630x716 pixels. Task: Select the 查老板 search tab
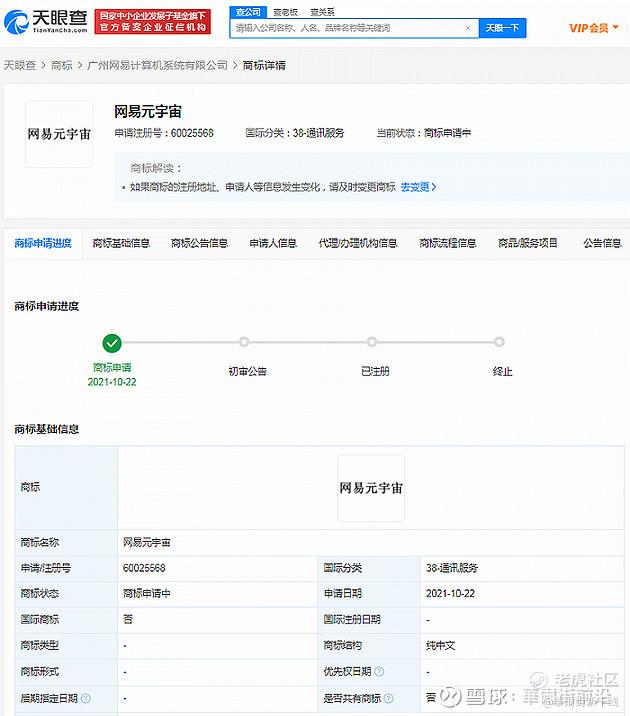point(286,12)
